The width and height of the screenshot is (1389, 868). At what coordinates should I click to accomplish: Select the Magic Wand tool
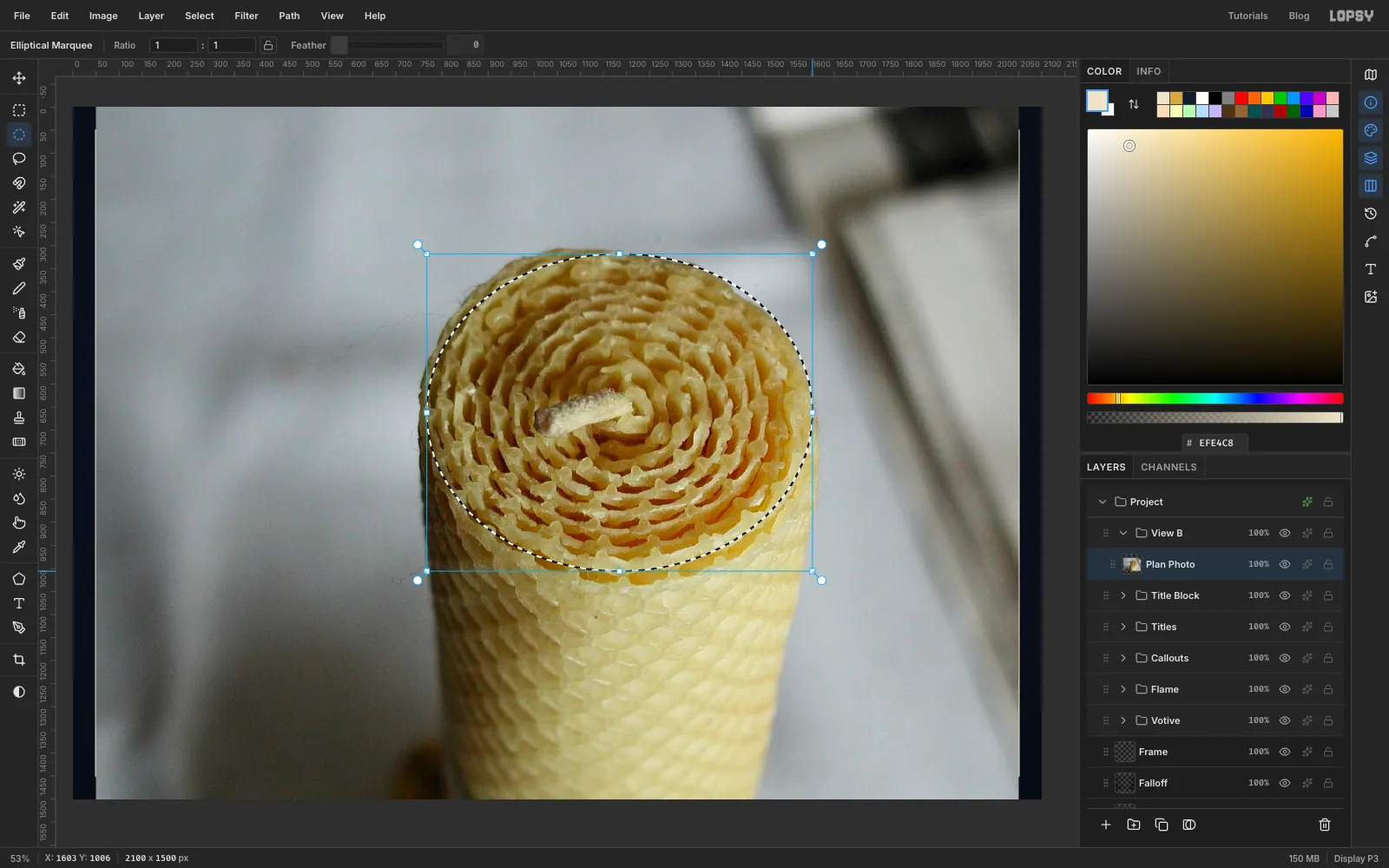pyautogui.click(x=19, y=207)
